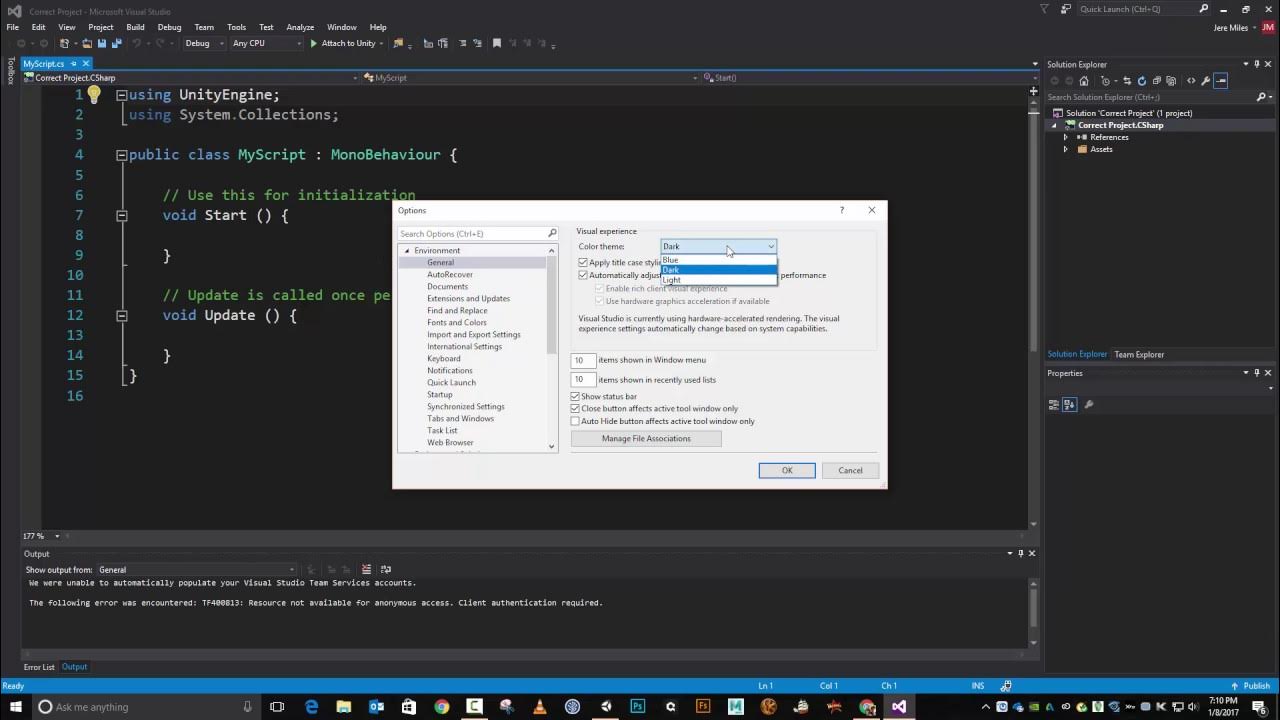
Task: Select Fonts and Colors in Options tree
Action: point(457,323)
